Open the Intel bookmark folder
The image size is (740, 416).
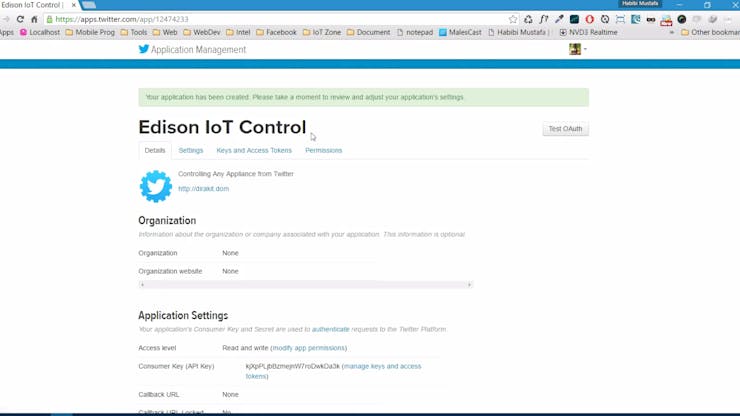[x=238, y=33]
